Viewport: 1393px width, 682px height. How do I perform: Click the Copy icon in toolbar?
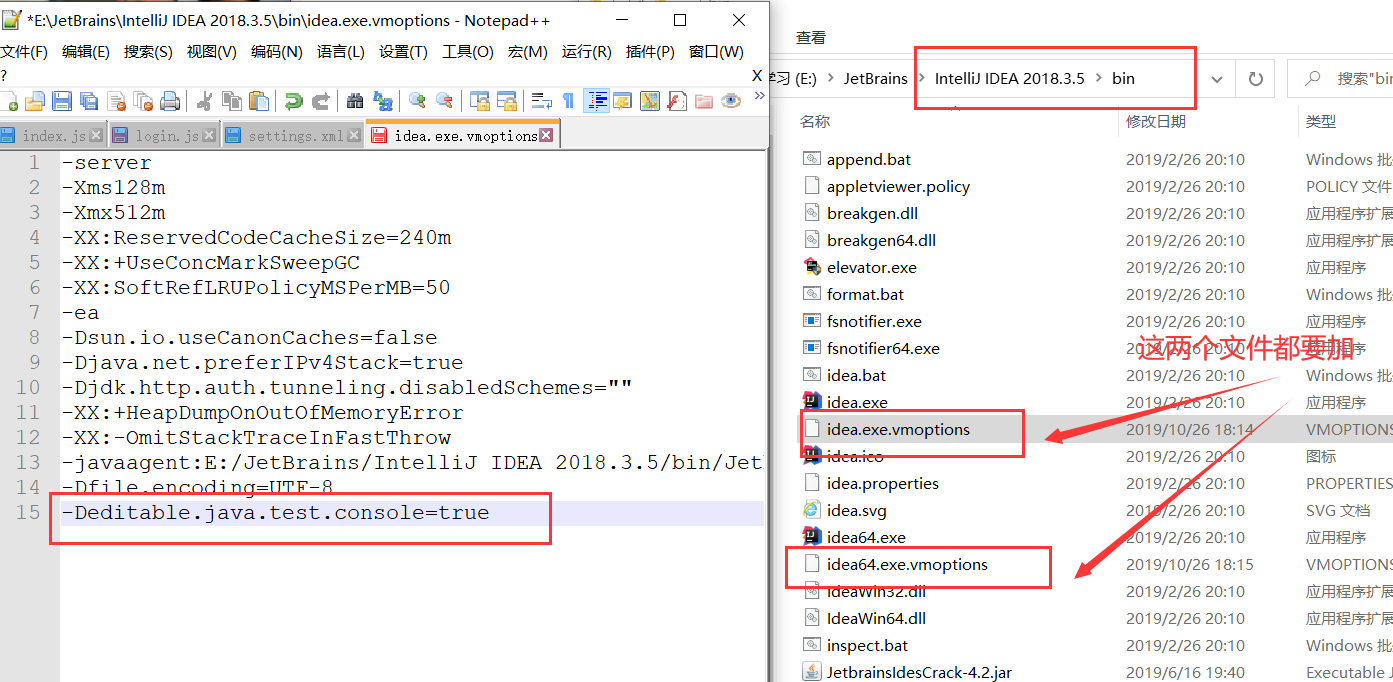tap(232, 101)
